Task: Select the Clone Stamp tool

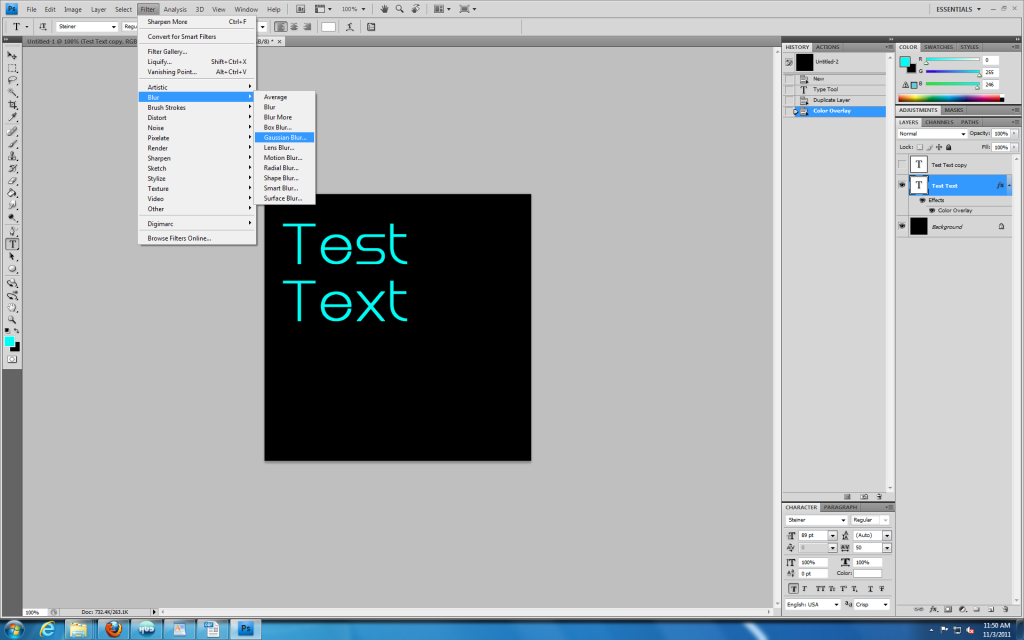Action: click(12, 156)
